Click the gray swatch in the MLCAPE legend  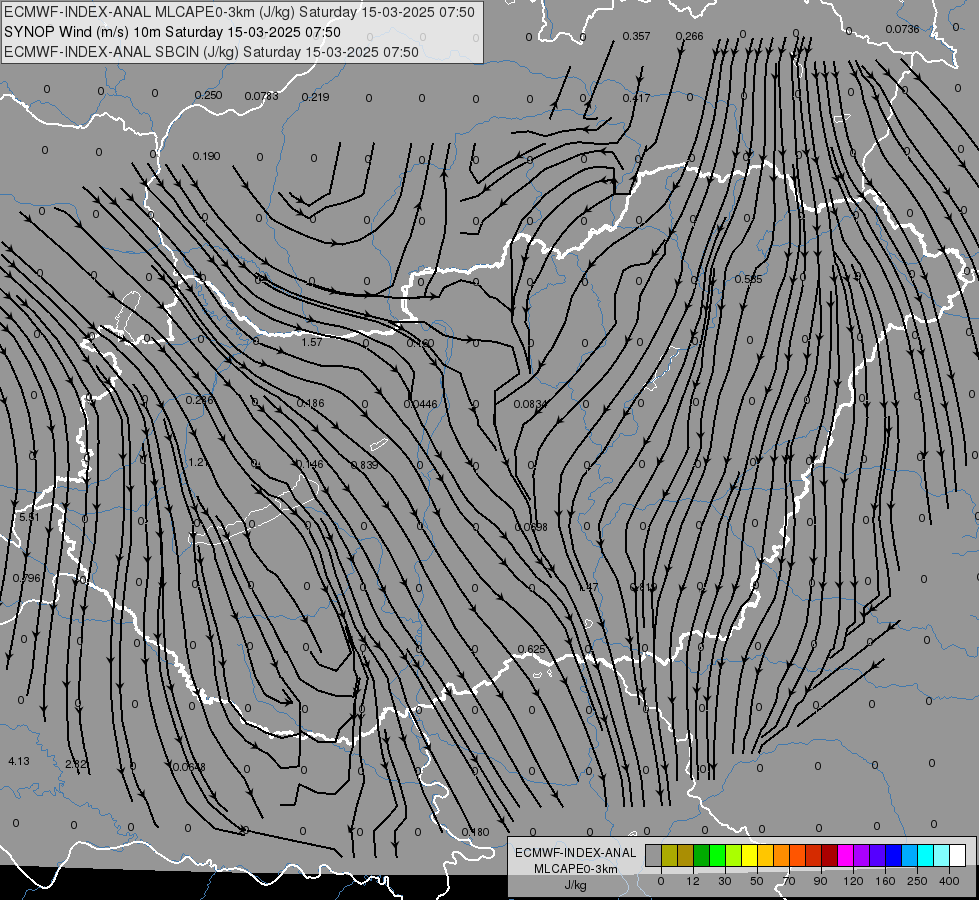tap(654, 856)
